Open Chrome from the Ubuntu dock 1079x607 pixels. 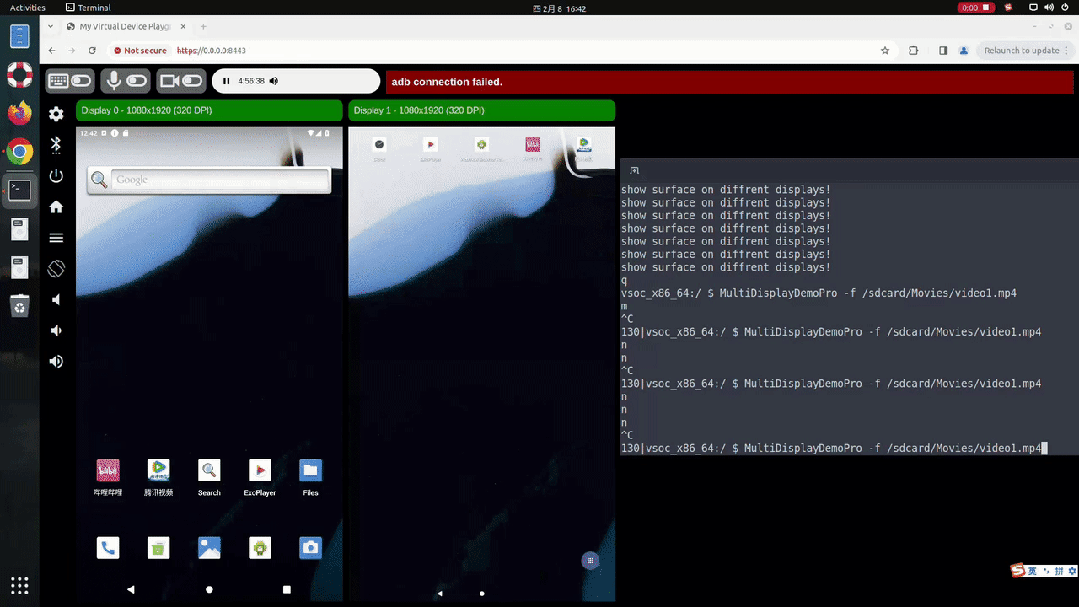click(19, 151)
